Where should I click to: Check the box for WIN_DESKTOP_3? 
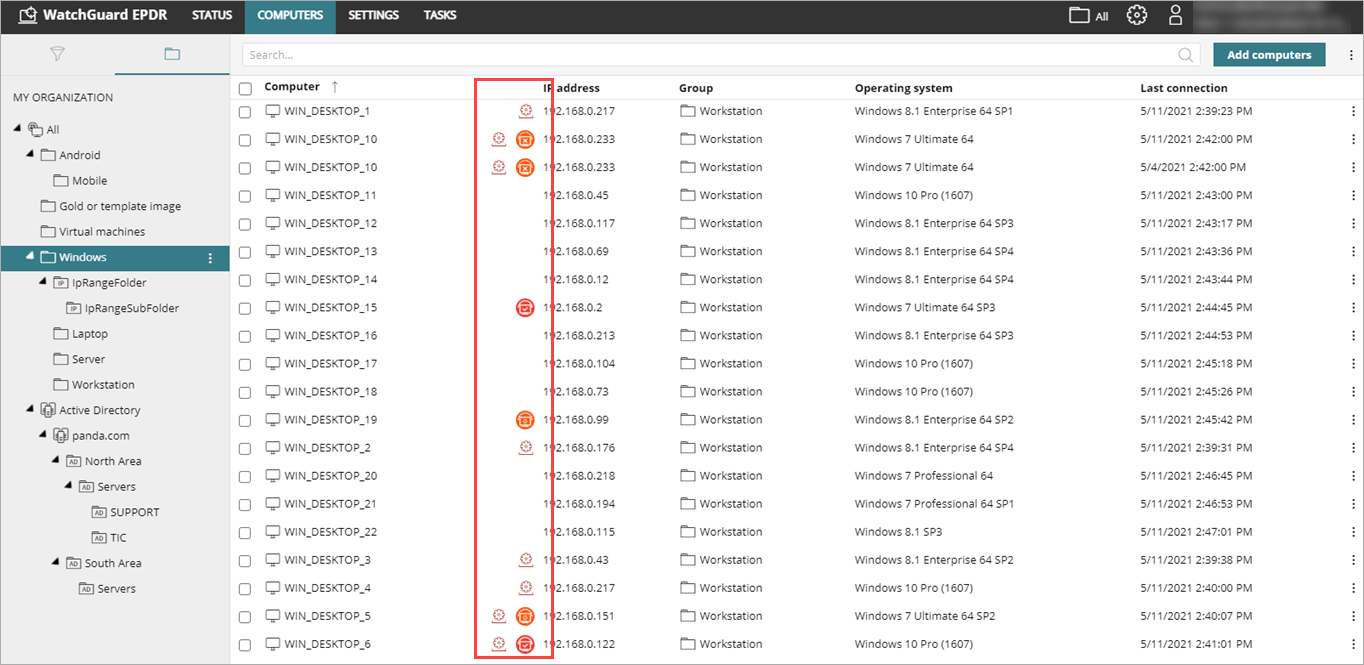[x=245, y=560]
